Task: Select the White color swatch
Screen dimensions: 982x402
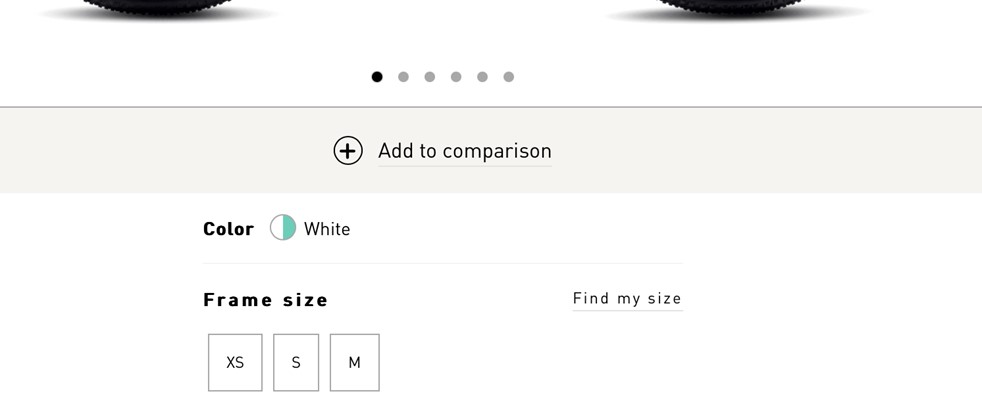Action: tap(283, 228)
